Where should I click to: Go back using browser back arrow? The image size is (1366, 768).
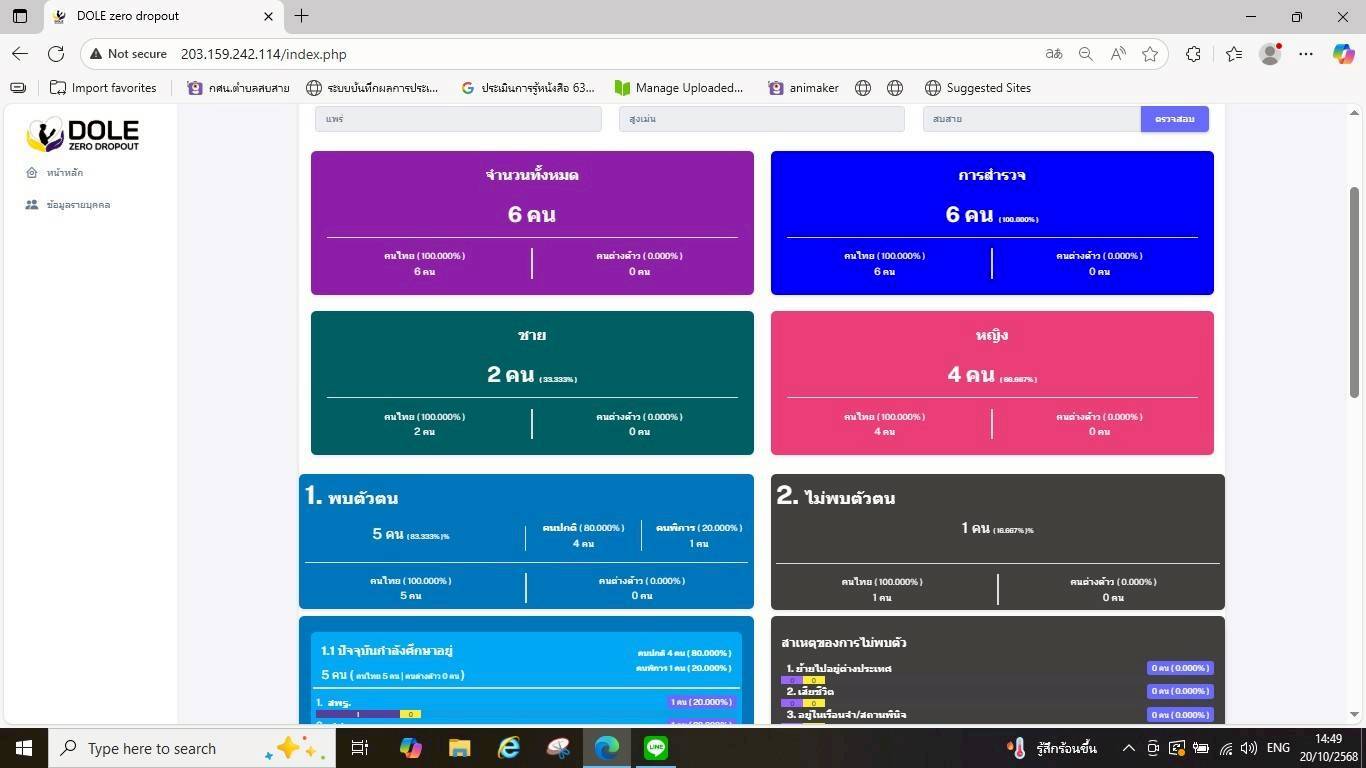pos(20,54)
